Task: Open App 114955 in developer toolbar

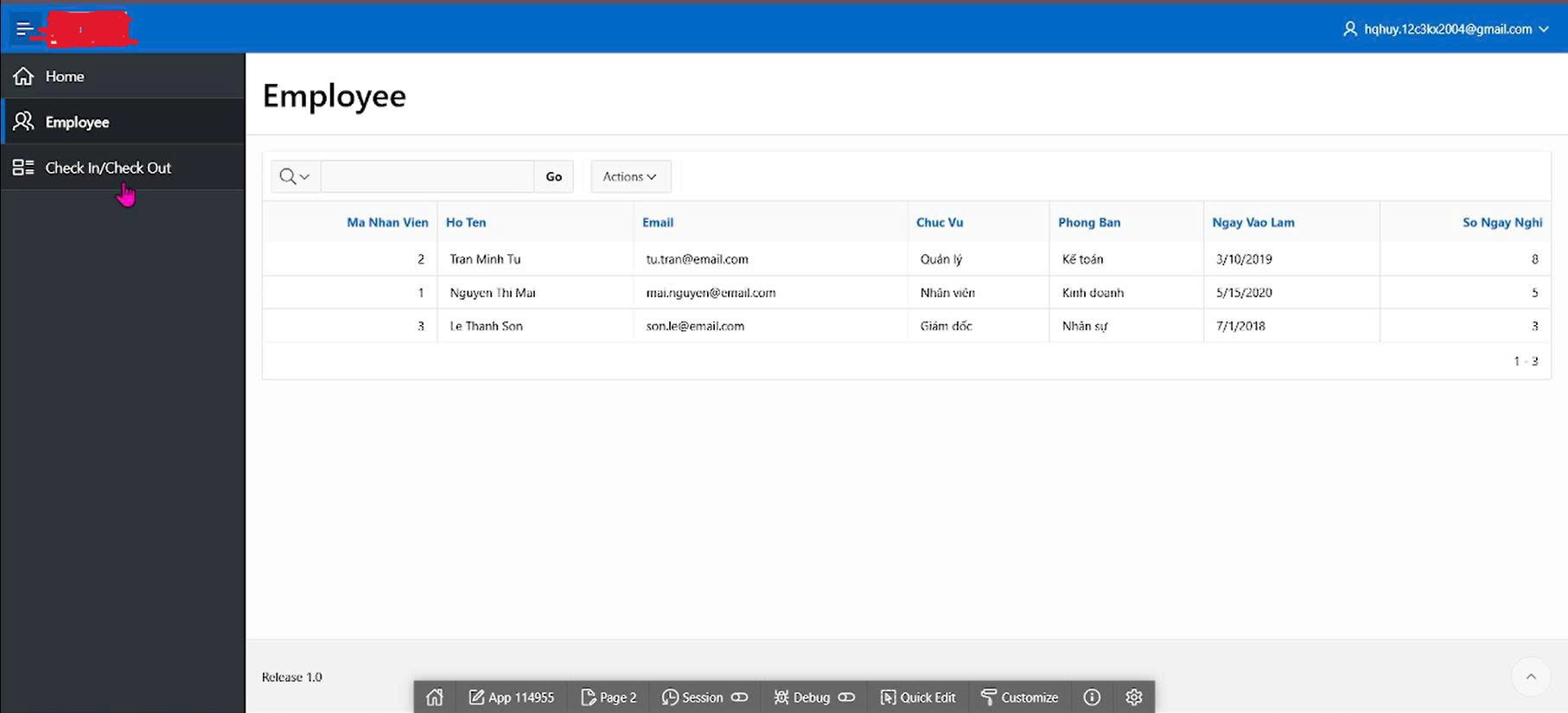Action: pyautogui.click(x=512, y=697)
